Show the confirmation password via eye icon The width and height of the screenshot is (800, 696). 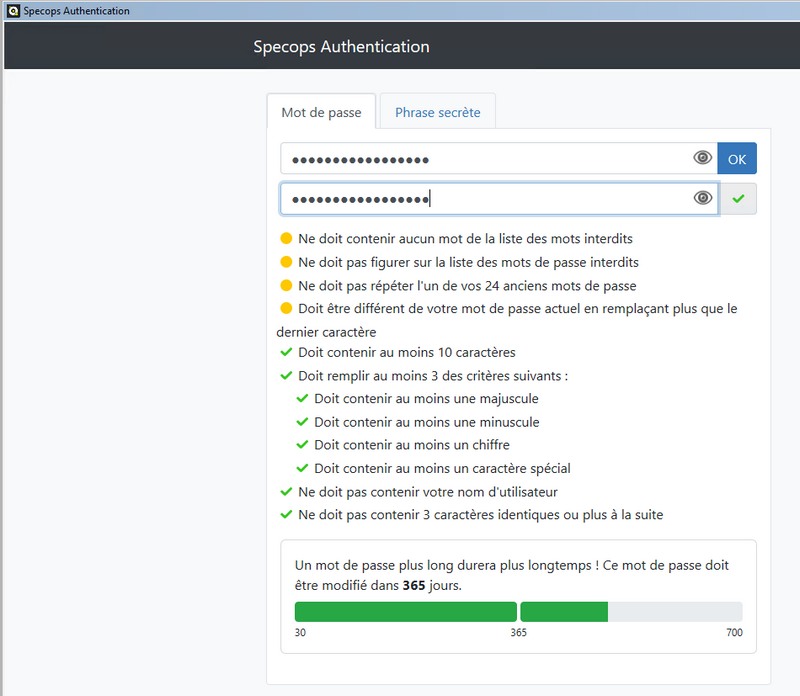pos(703,197)
